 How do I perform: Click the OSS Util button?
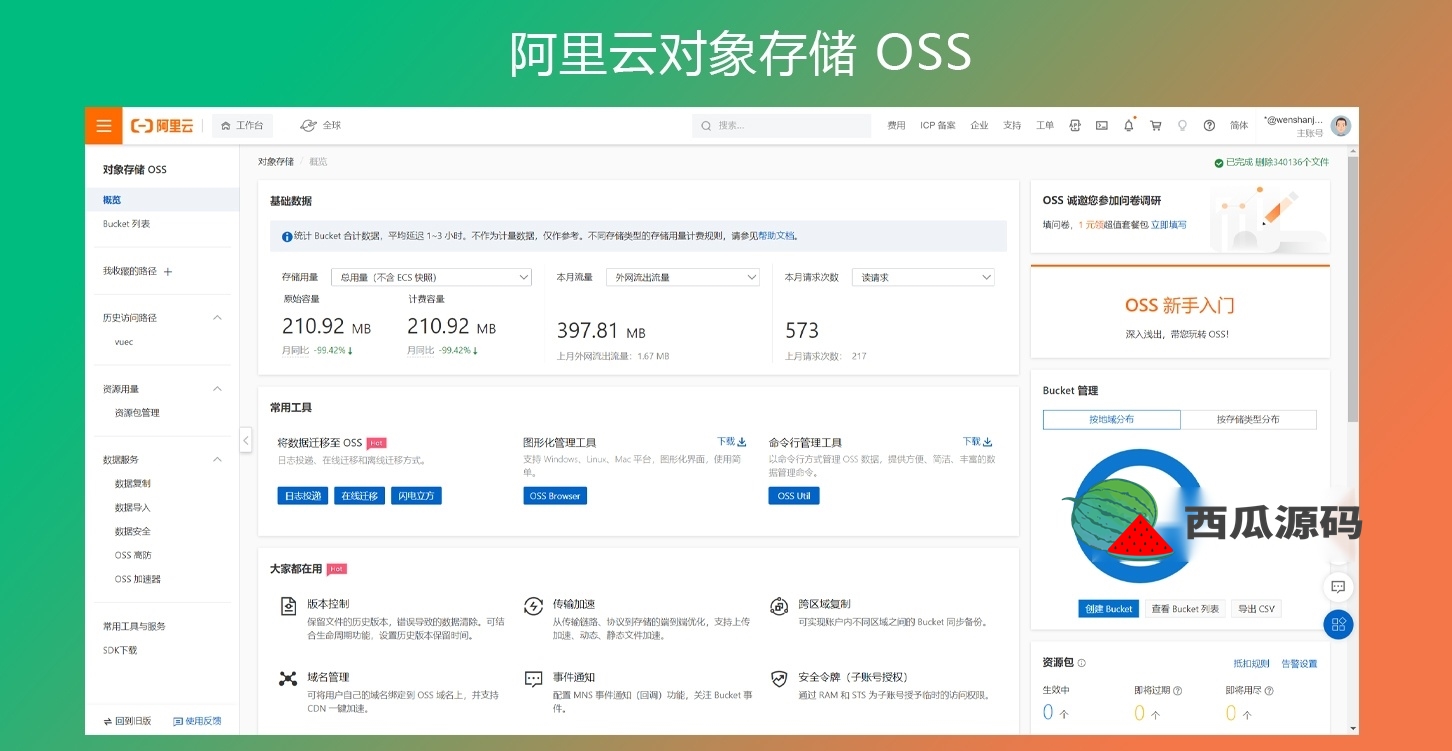pyautogui.click(x=794, y=496)
